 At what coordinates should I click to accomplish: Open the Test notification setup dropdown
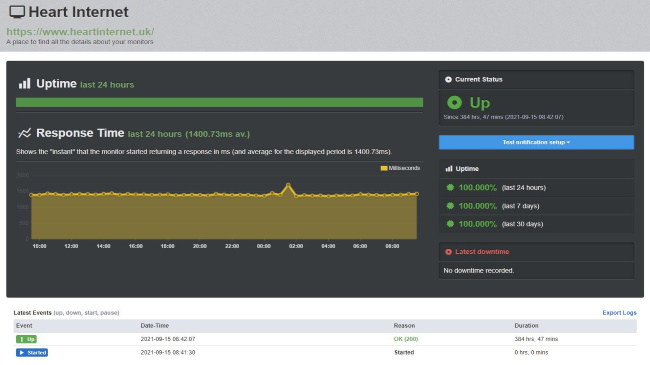536,142
